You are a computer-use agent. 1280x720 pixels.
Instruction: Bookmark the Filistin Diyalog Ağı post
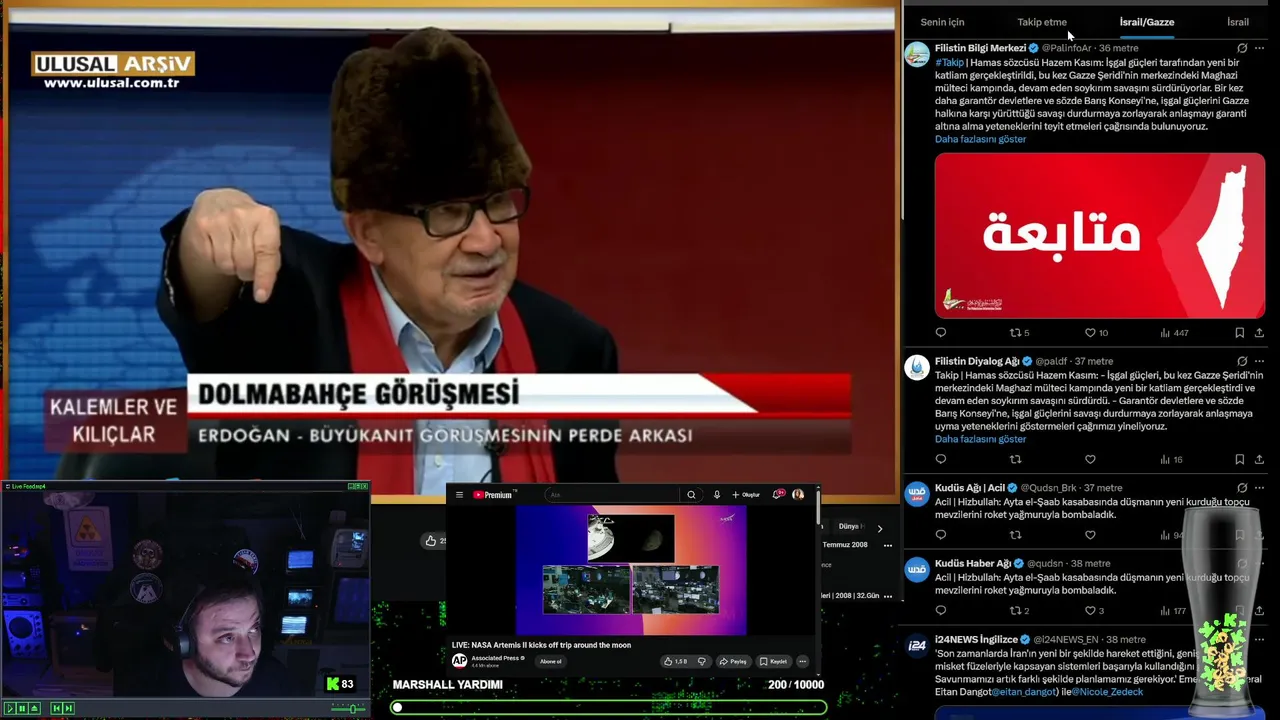pos(1239,460)
